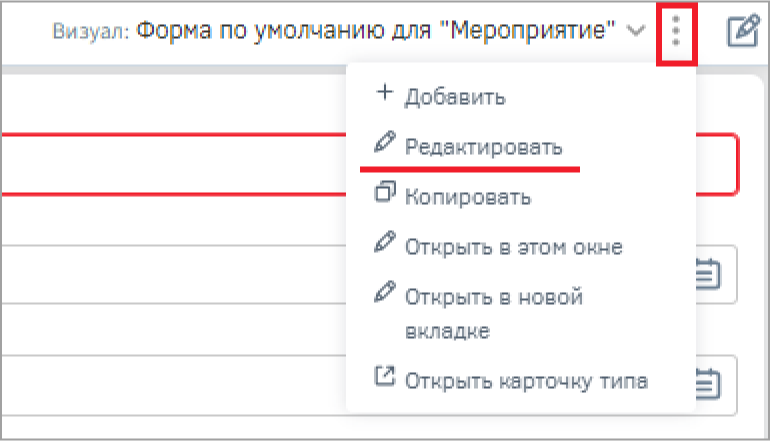770x441 pixels.
Task: Click pencil icon beside "Открыть в этом окне"
Action: [384, 243]
